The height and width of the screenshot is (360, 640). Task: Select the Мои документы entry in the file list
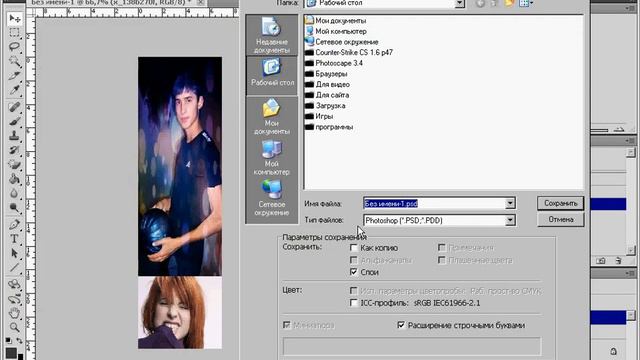click(x=336, y=20)
